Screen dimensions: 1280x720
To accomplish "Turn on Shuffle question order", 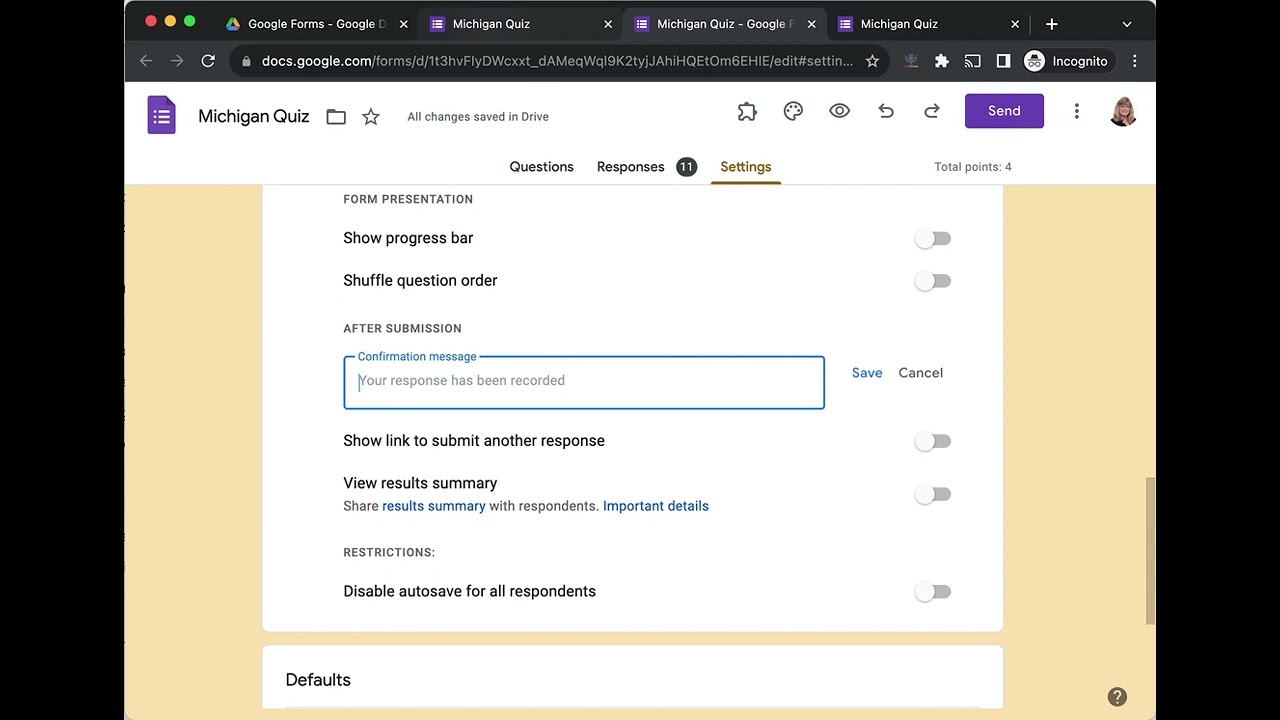I will [932, 281].
